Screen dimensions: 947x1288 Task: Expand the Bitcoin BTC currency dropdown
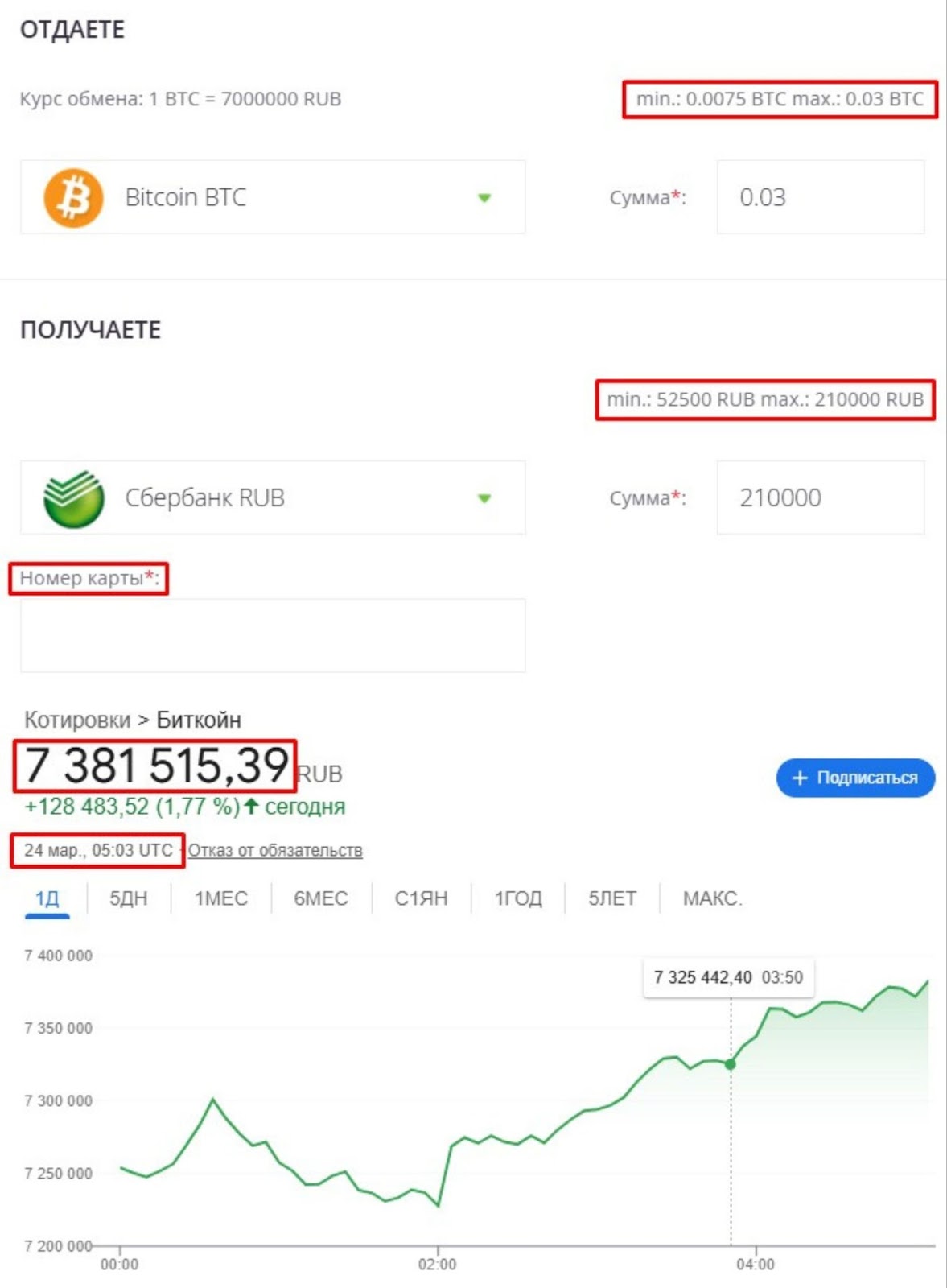(484, 198)
